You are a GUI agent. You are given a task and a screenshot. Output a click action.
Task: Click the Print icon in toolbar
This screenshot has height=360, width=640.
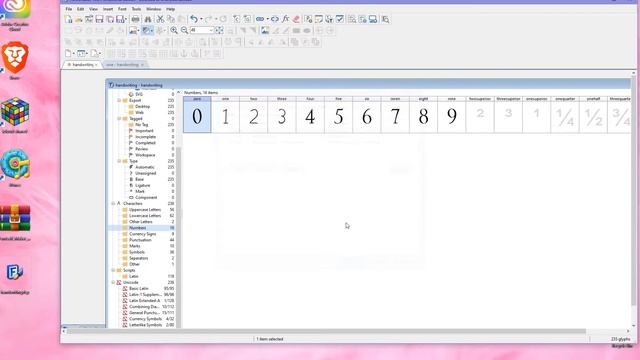coord(136,19)
